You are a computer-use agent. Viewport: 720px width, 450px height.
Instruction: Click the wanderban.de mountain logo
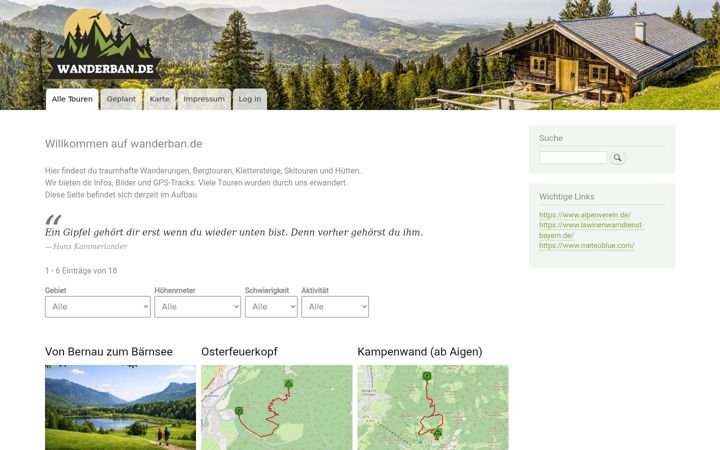pyautogui.click(x=105, y=44)
